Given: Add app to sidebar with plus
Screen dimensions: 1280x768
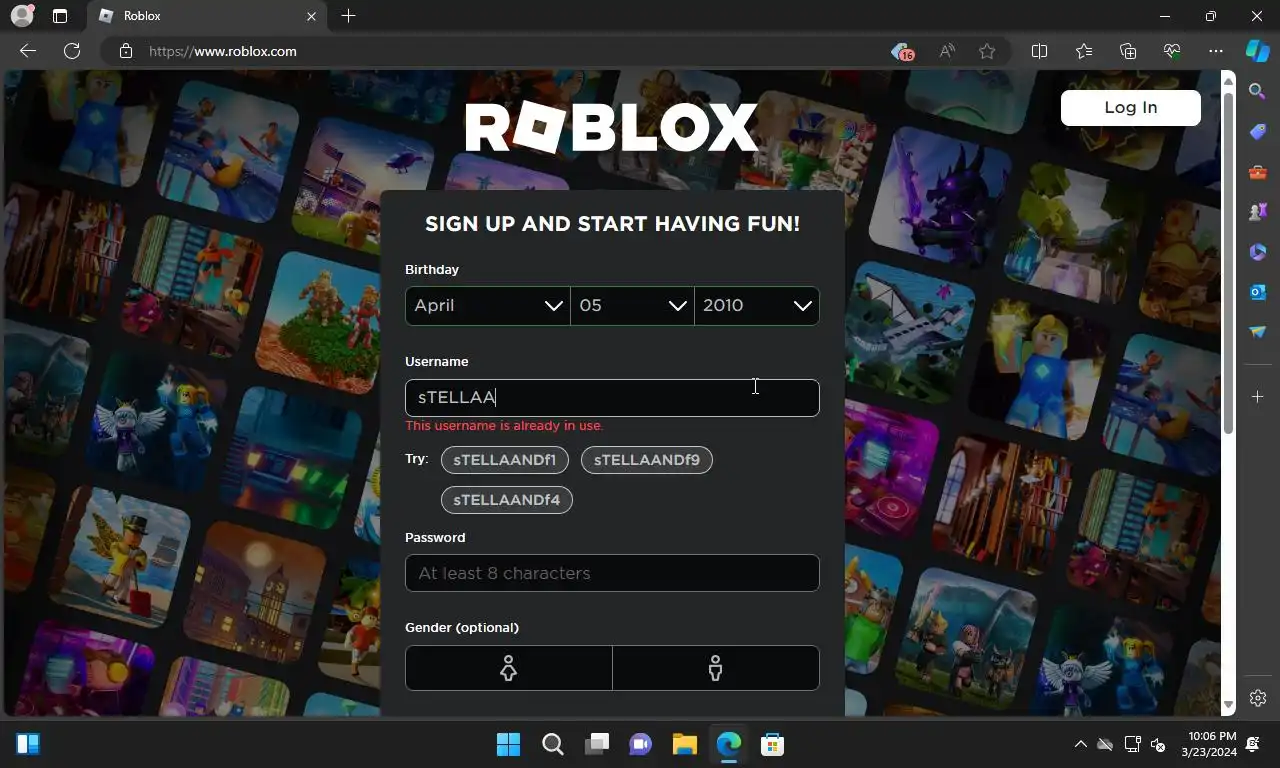Looking at the screenshot, I should click(1258, 397).
